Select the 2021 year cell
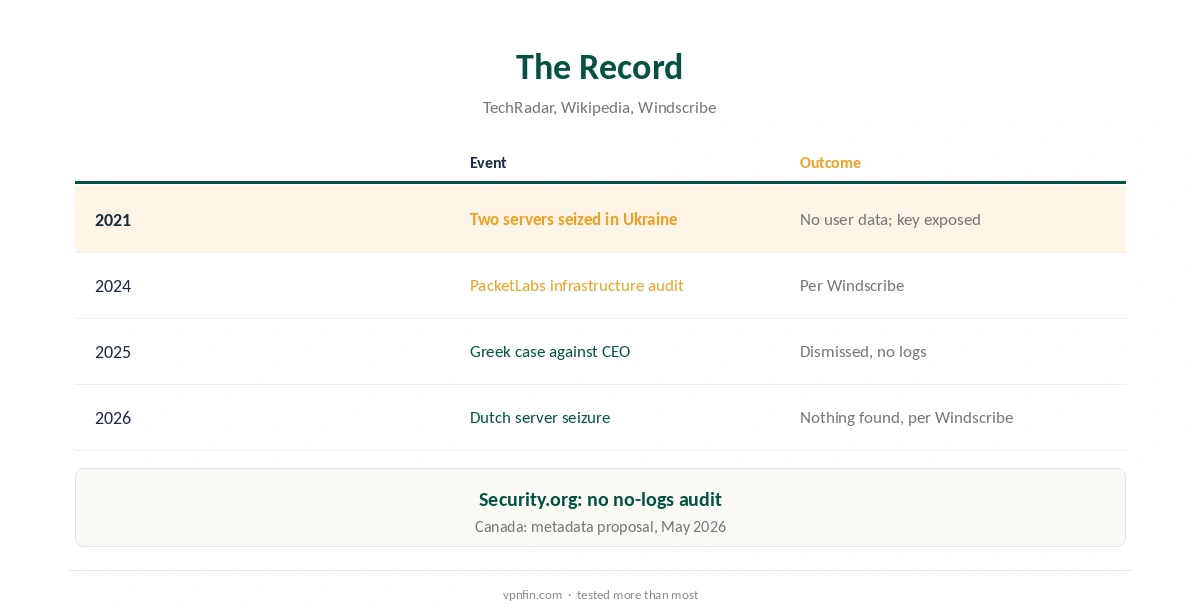Image resolution: width=1200 pixels, height=614 pixels. [x=113, y=220]
